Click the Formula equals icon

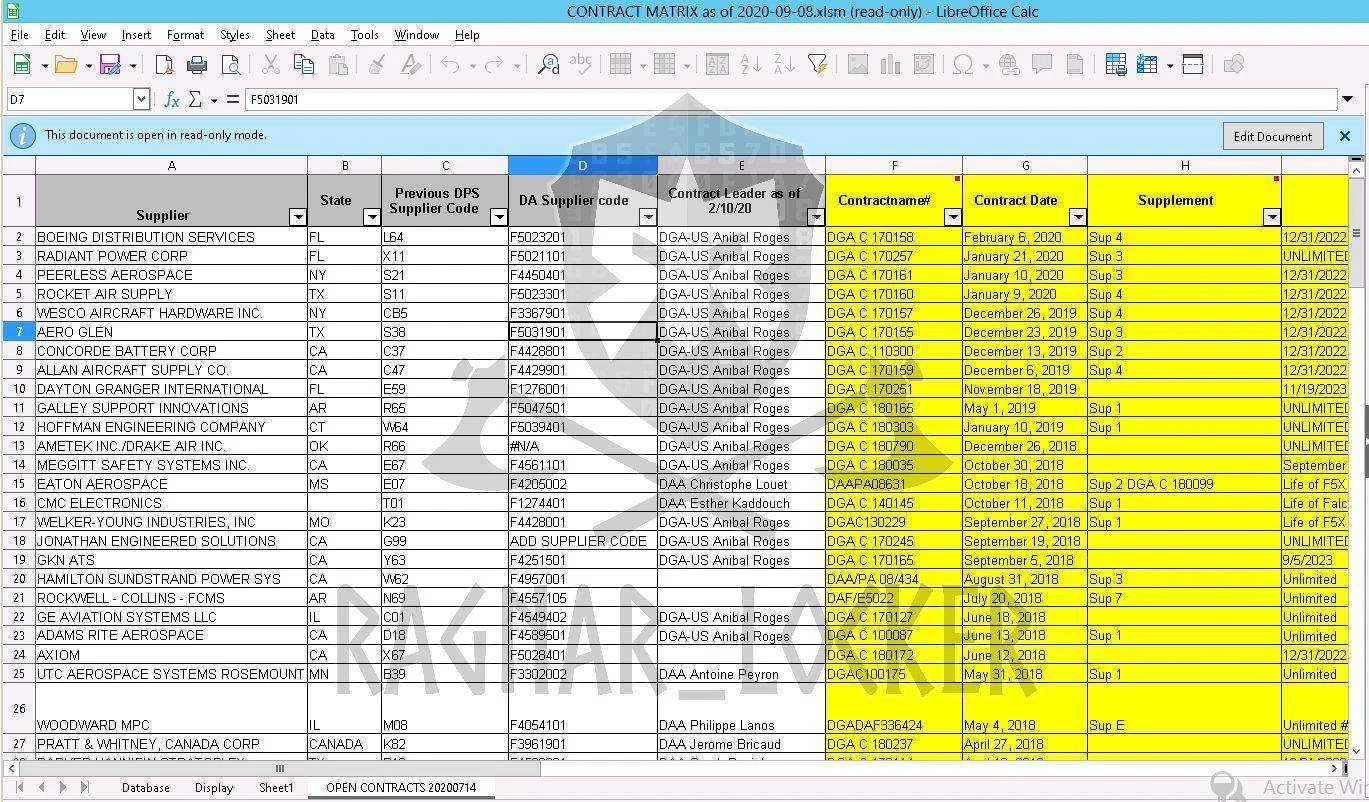(233, 99)
